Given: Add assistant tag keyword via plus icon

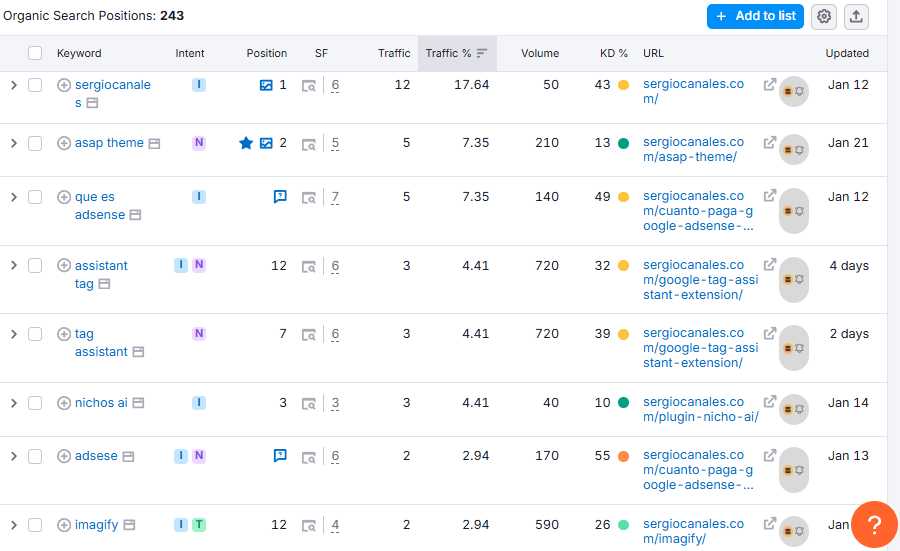Looking at the screenshot, I should pyautogui.click(x=64, y=265).
